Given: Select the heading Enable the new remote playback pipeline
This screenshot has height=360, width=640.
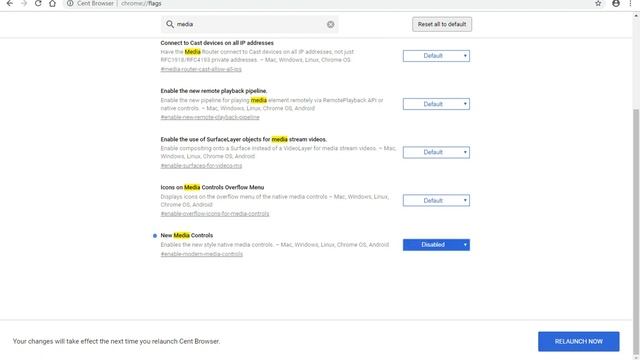Looking at the screenshot, I should pyautogui.click(x=213, y=91).
